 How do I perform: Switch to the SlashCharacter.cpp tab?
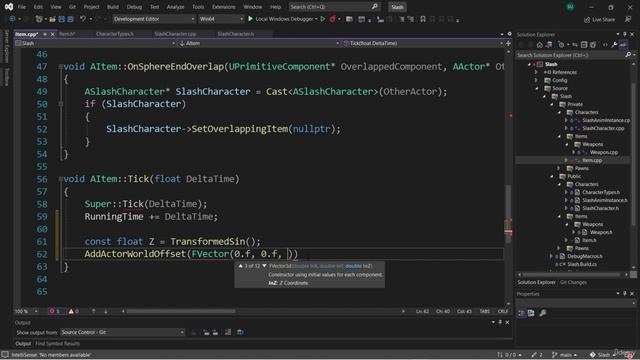click(175, 34)
